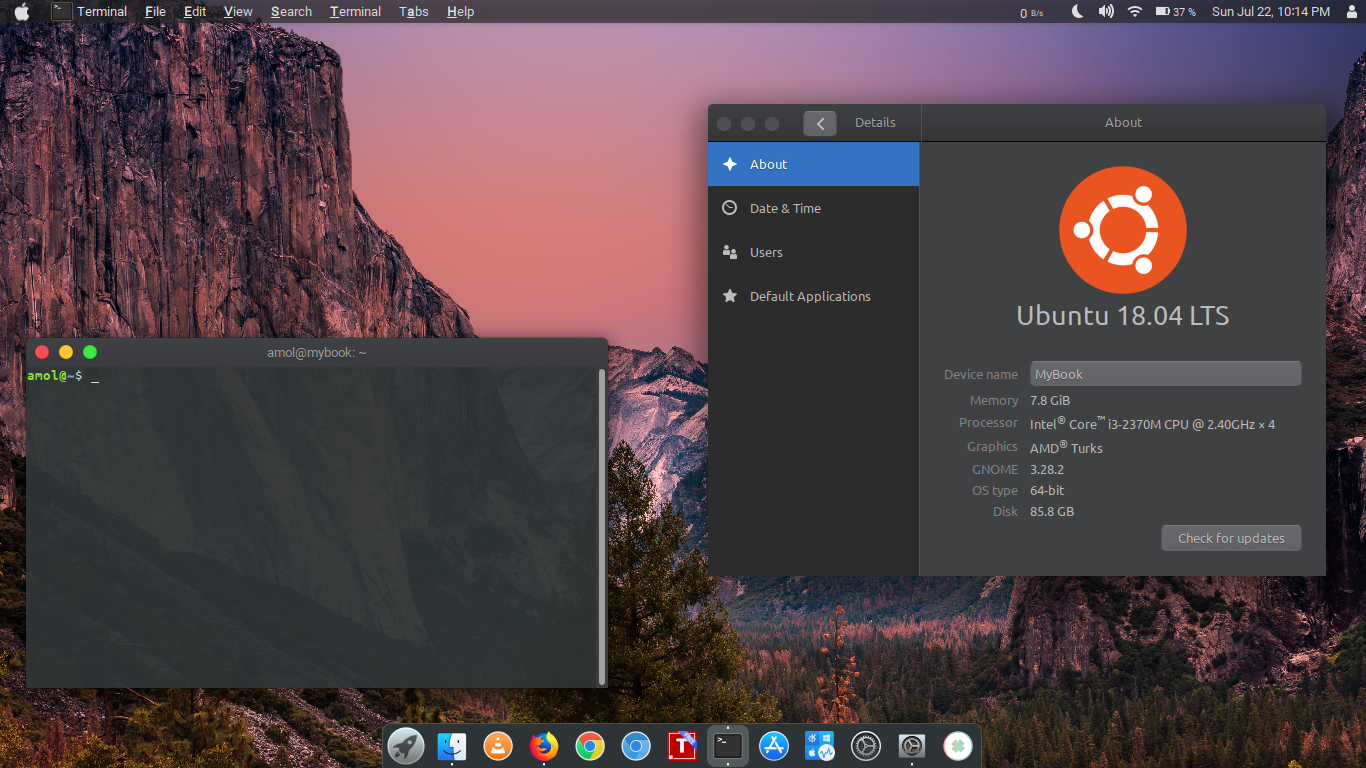Click the Disk value 85.8 GB
The height and width of the screenshot is (768, 1366).
pos(1052,511)
